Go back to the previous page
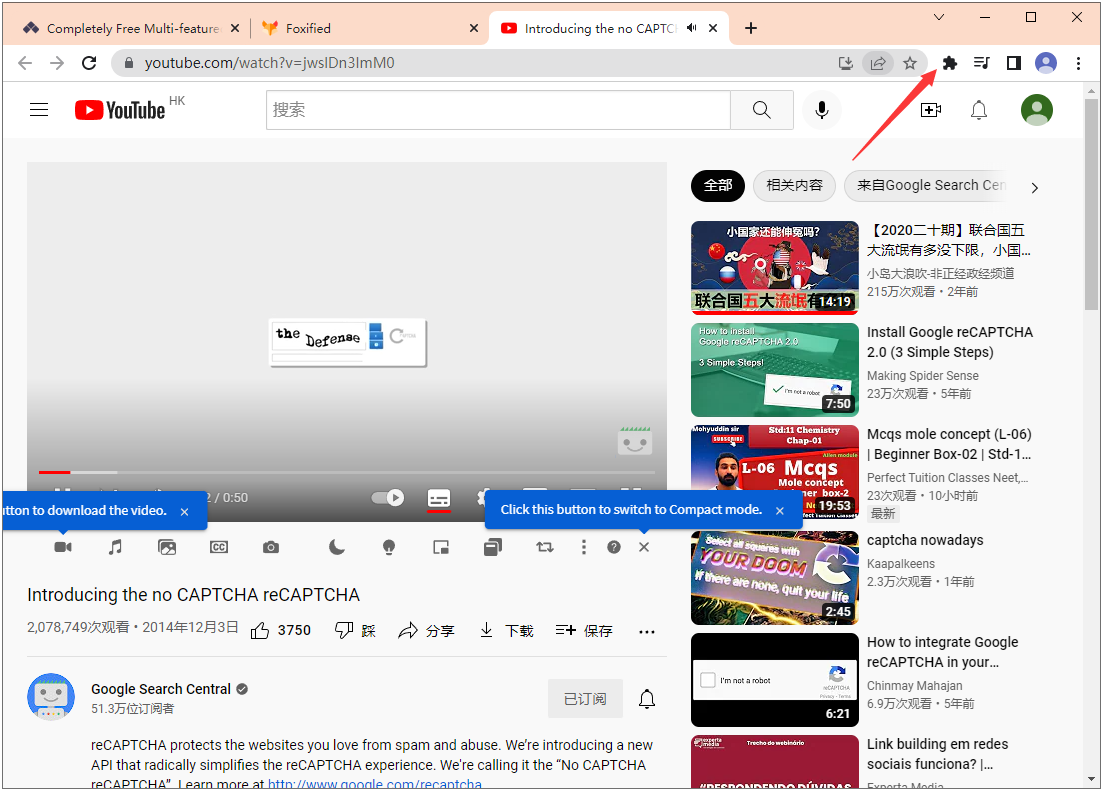 click(x=25, y=63)
